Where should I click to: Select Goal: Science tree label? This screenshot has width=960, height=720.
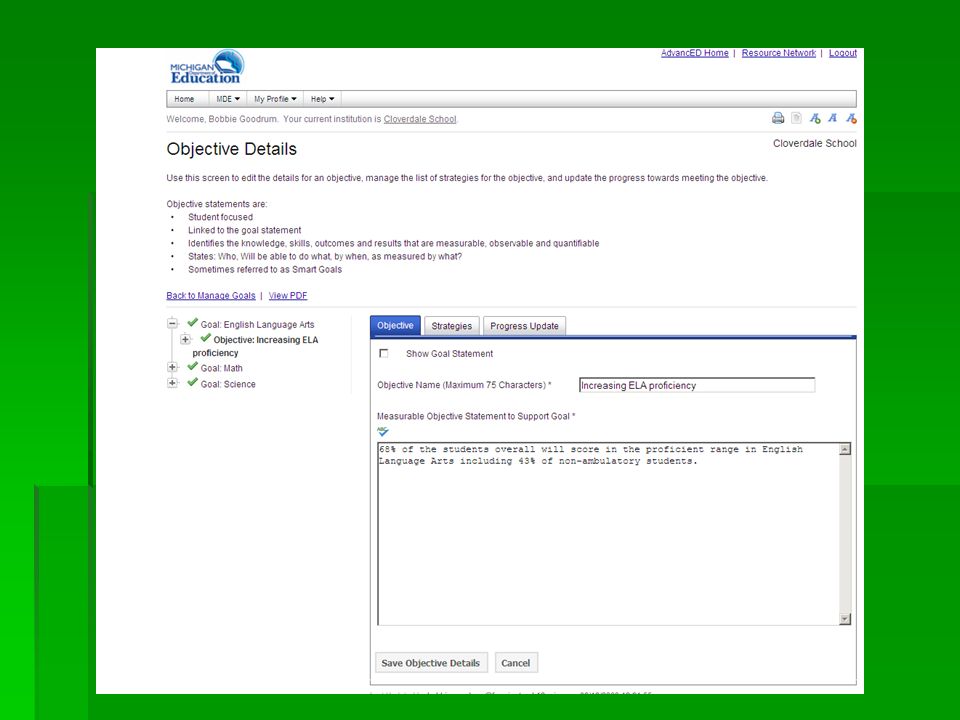pyautogui.click(x=228, y=384)
